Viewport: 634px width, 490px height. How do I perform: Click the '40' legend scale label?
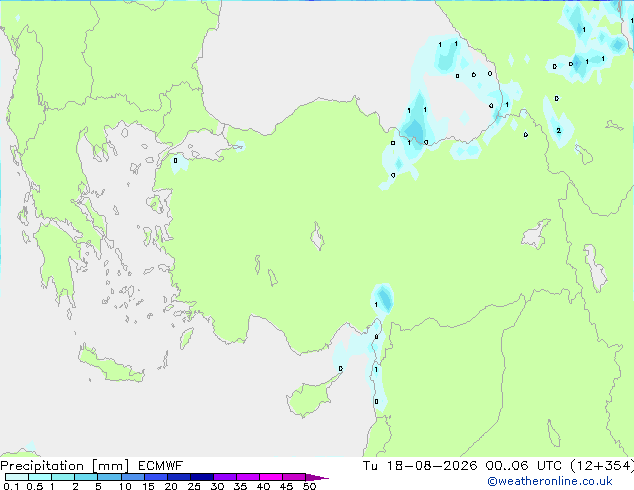[263, 486]
